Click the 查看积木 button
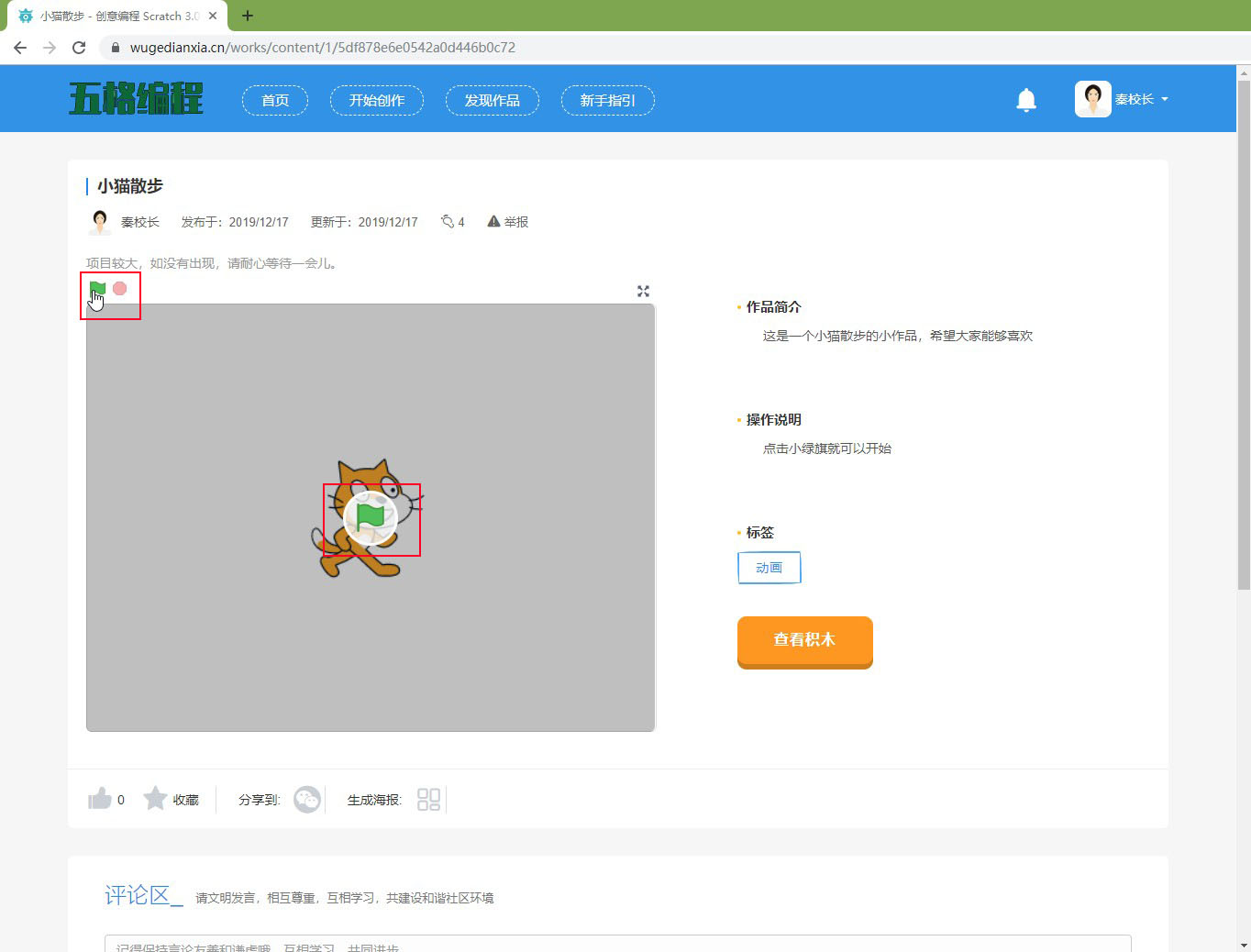The height and width of the screenshot is (952, 1251). 805,641
